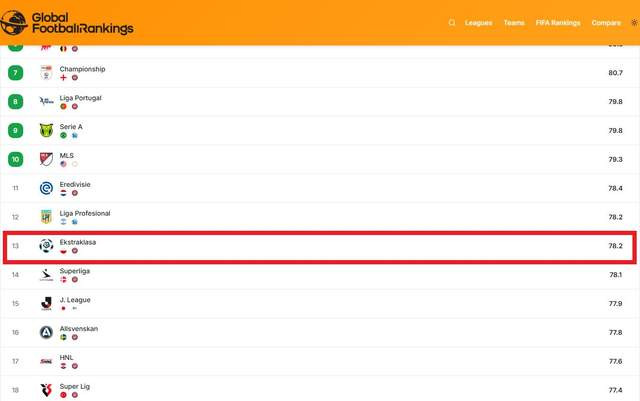The image size is (640, 401).
Task: Toggle the light/dark theme sun icon
Action: pos(634,22)
